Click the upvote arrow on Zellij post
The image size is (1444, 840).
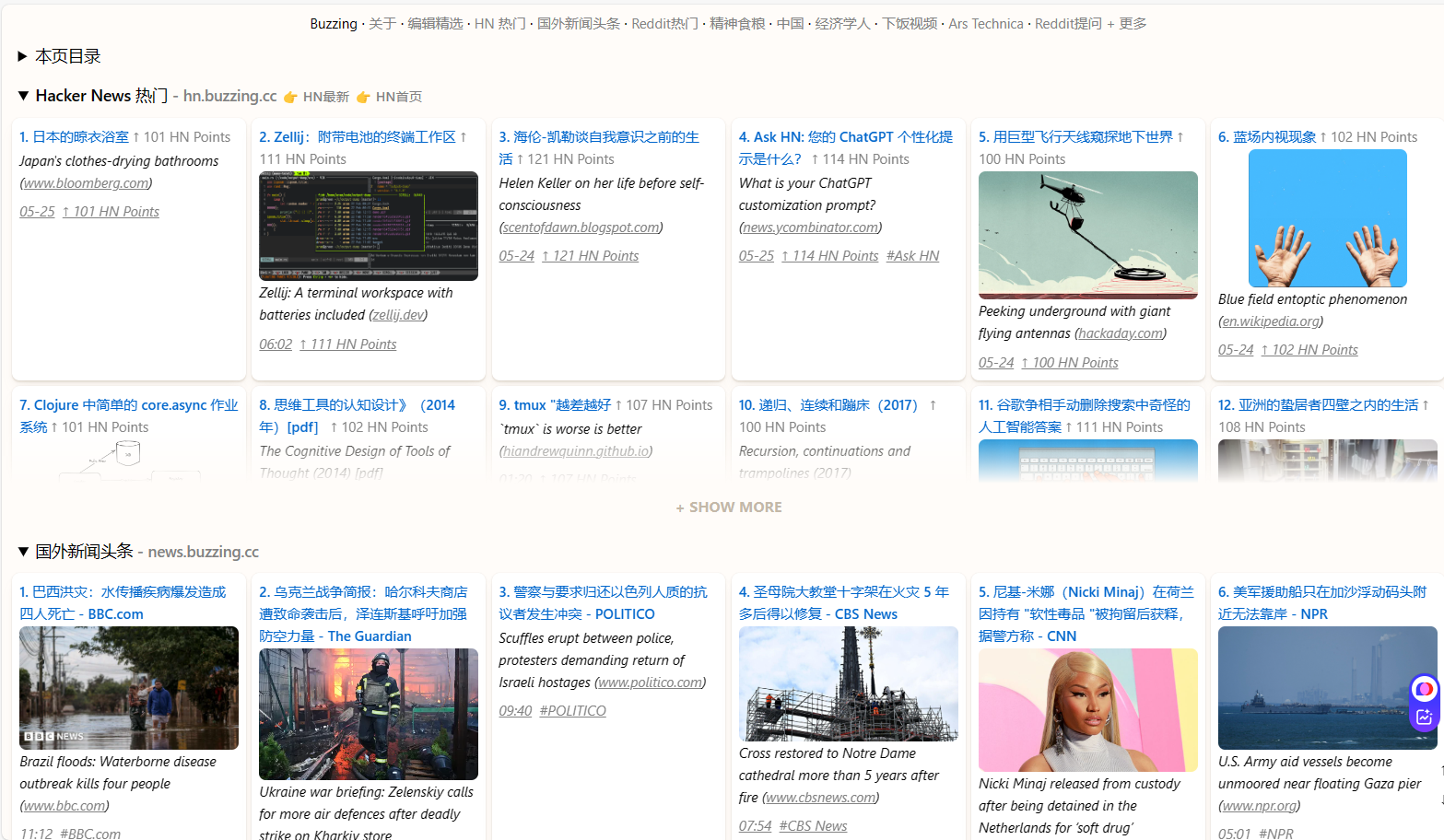464,137
